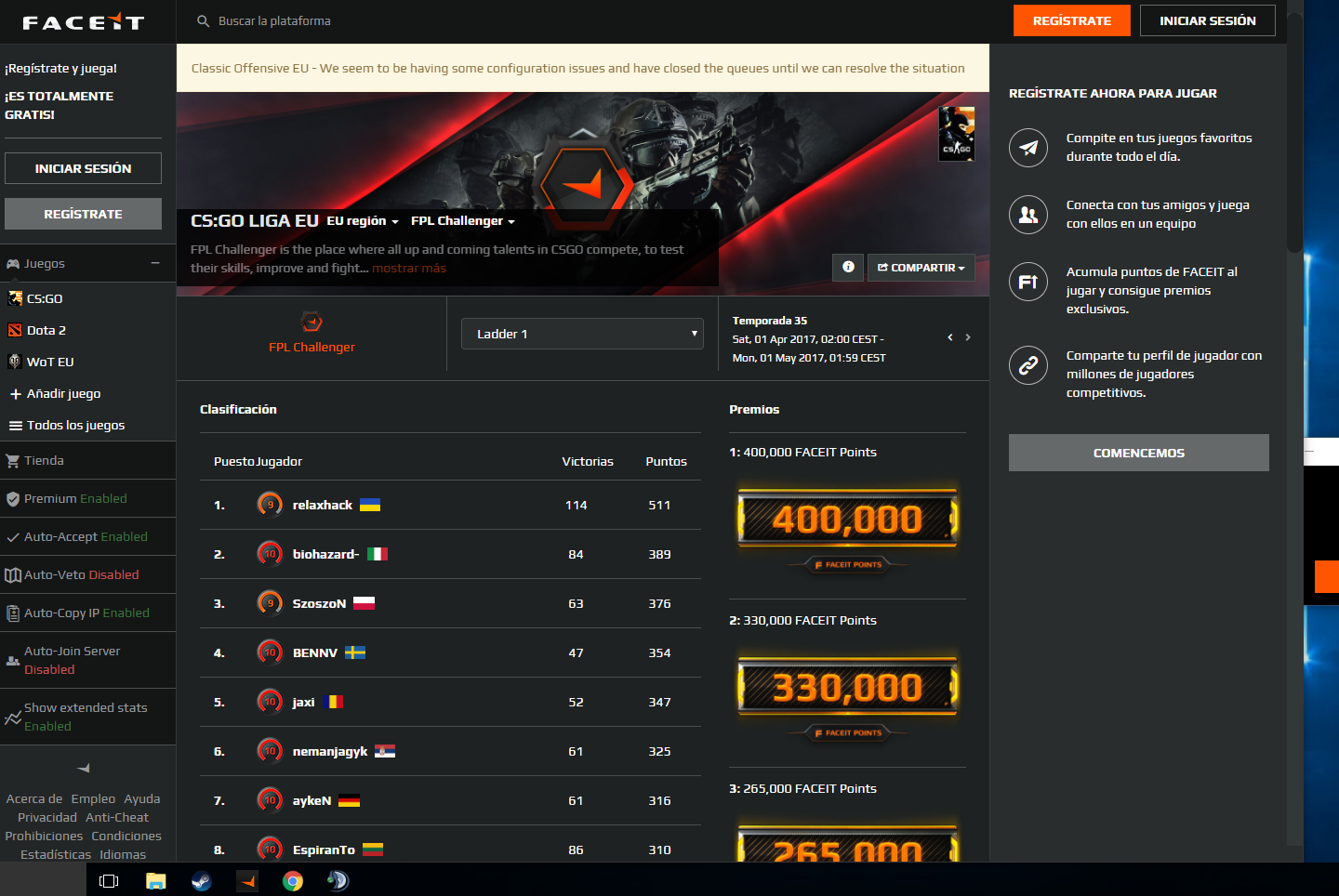The image size is (1339, 896).
Task: Open Steam from taskbar
Action: [201, 880]
